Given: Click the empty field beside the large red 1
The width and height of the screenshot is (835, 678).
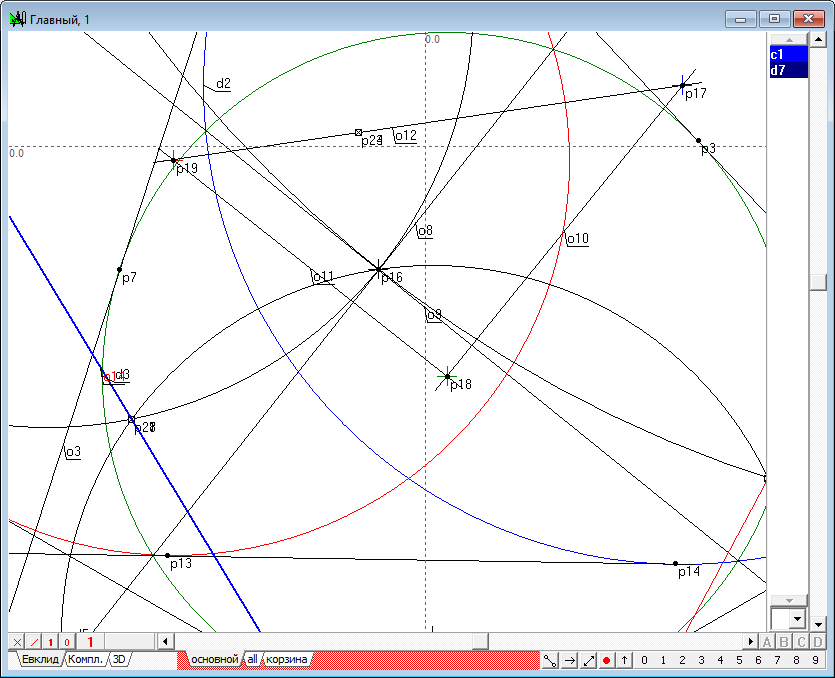Looking at the screenshot, I should coord(129,642).
